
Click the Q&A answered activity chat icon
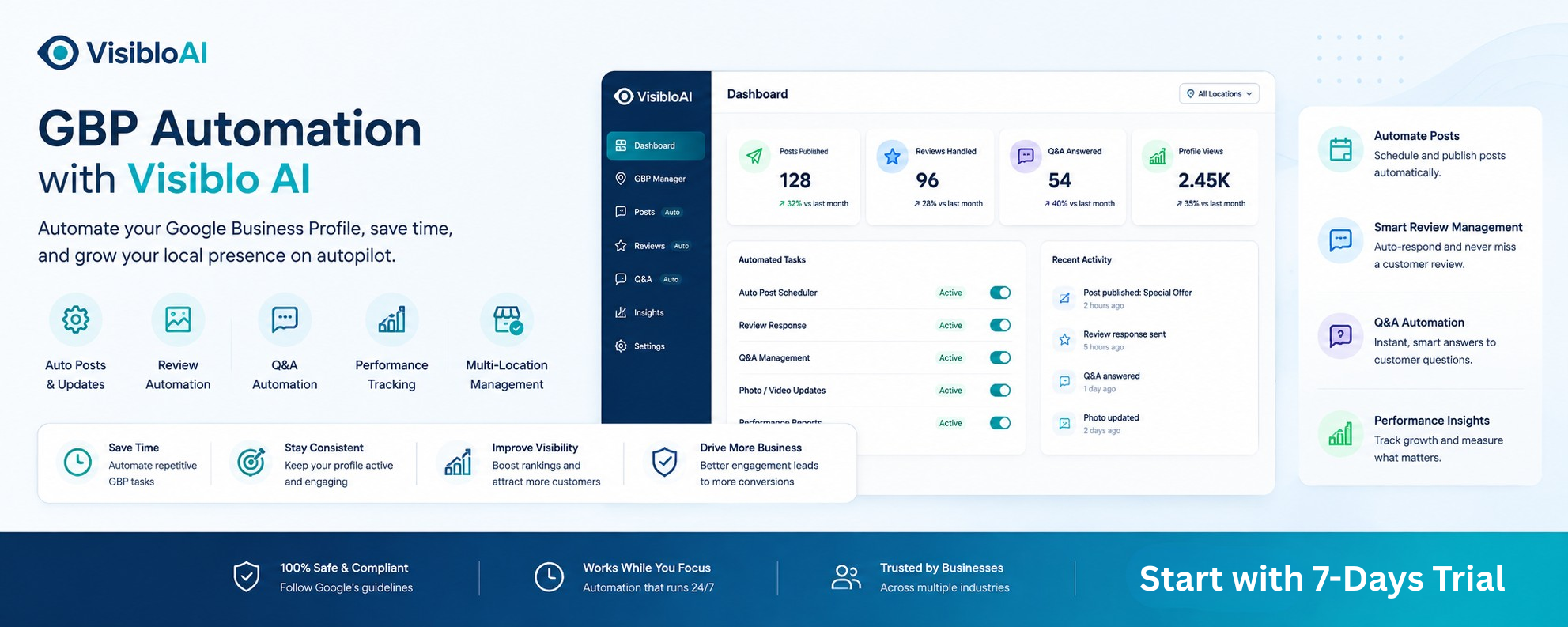tap(1065, 382)
